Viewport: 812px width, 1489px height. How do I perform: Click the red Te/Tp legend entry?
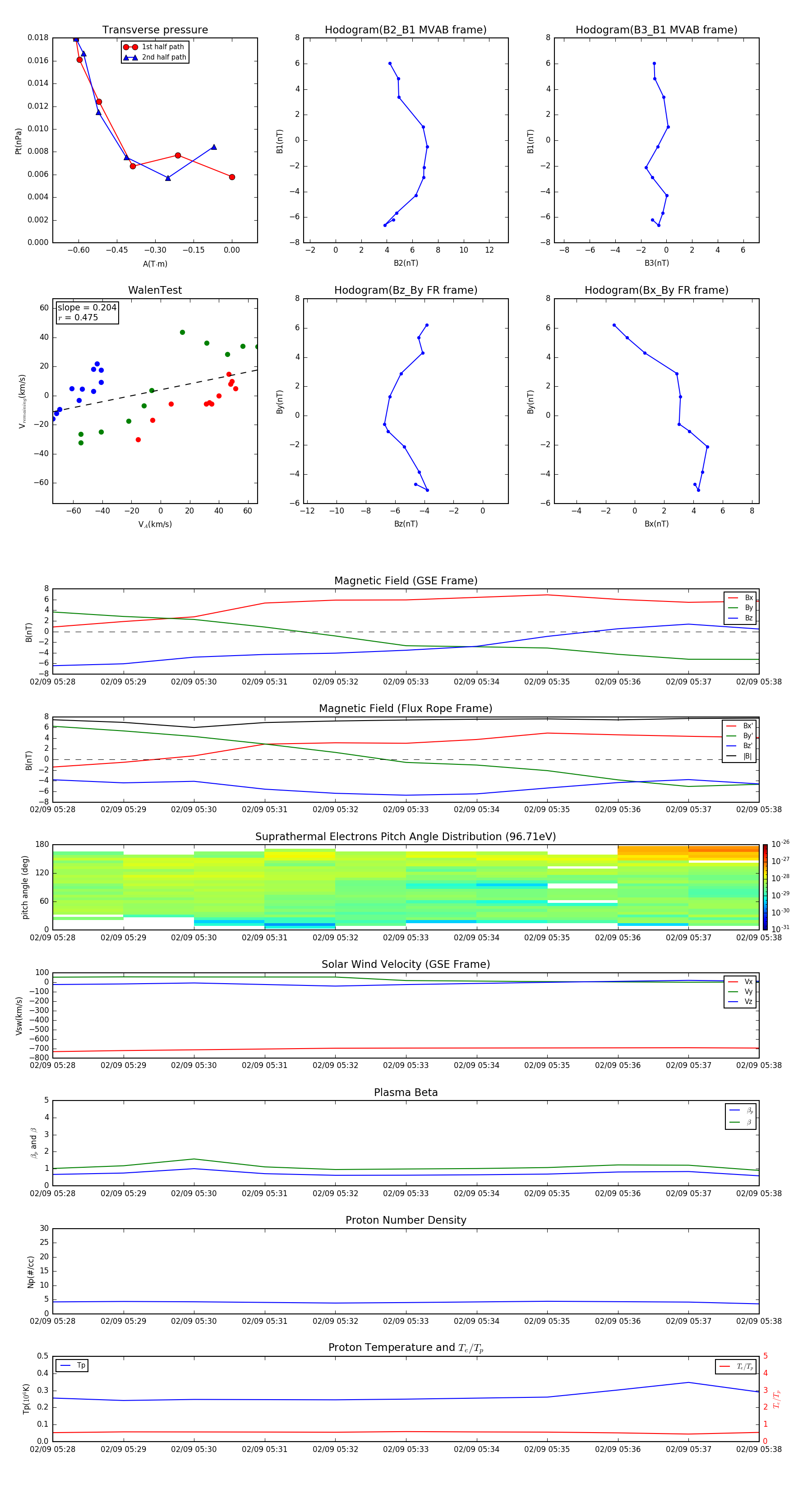pyautogui.click(x=736, y=1366)
